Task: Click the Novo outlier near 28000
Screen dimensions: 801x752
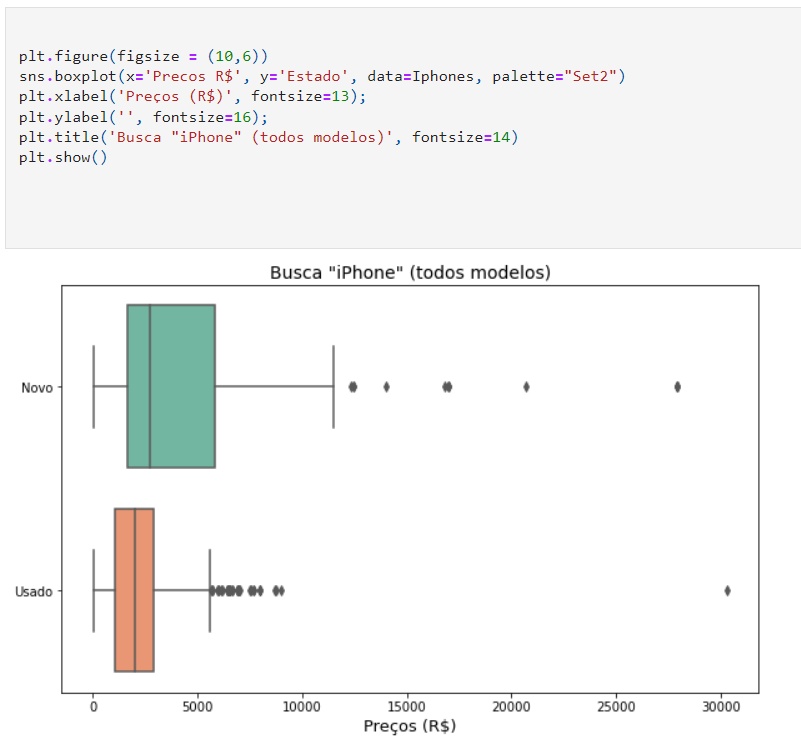Action: pyautogui.click(x=677, y=387)
